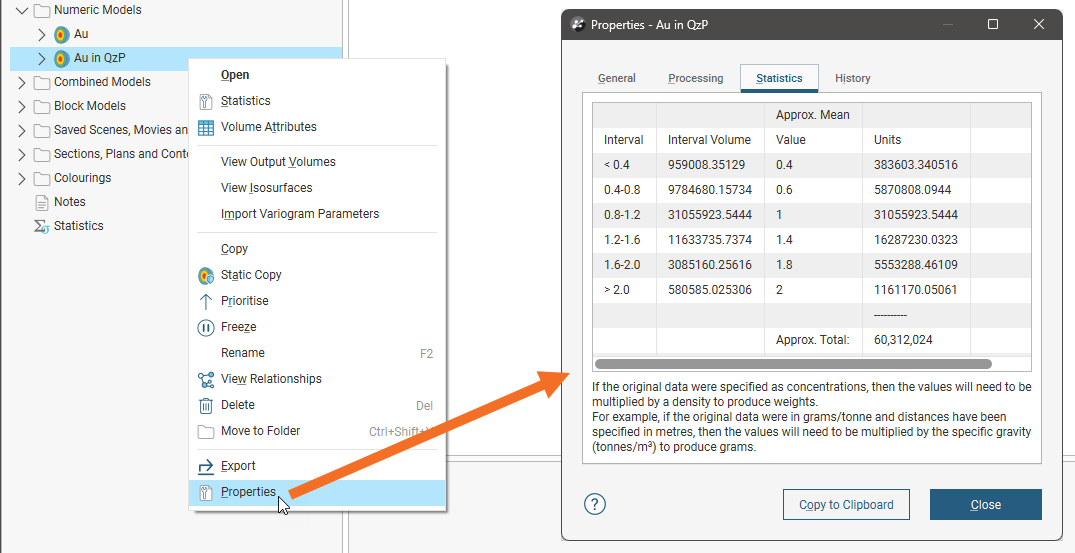
Task: Click the Freeze pause icon
Action: pos(206,328)
